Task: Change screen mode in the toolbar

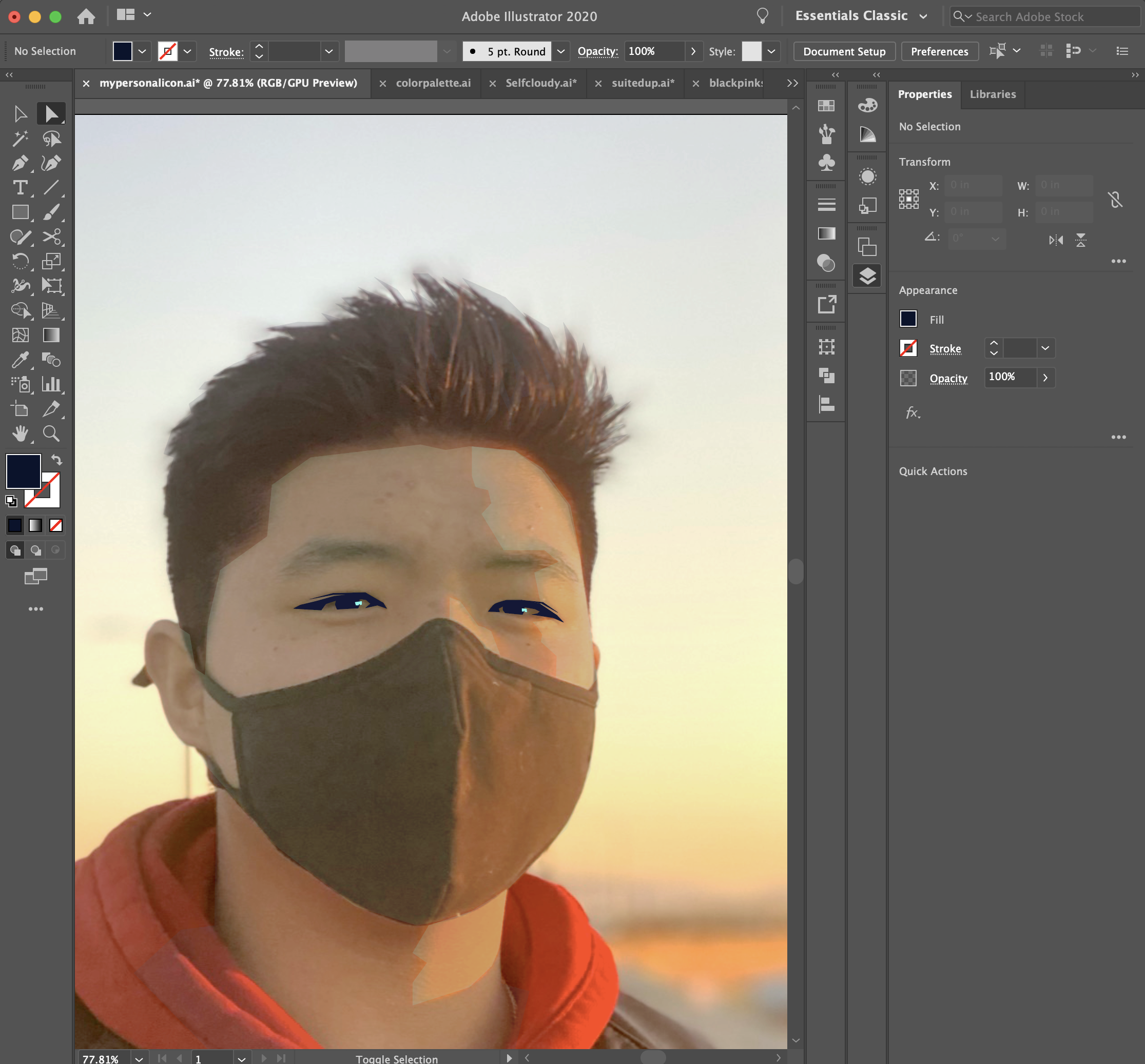Action: (x=36, y=576)
